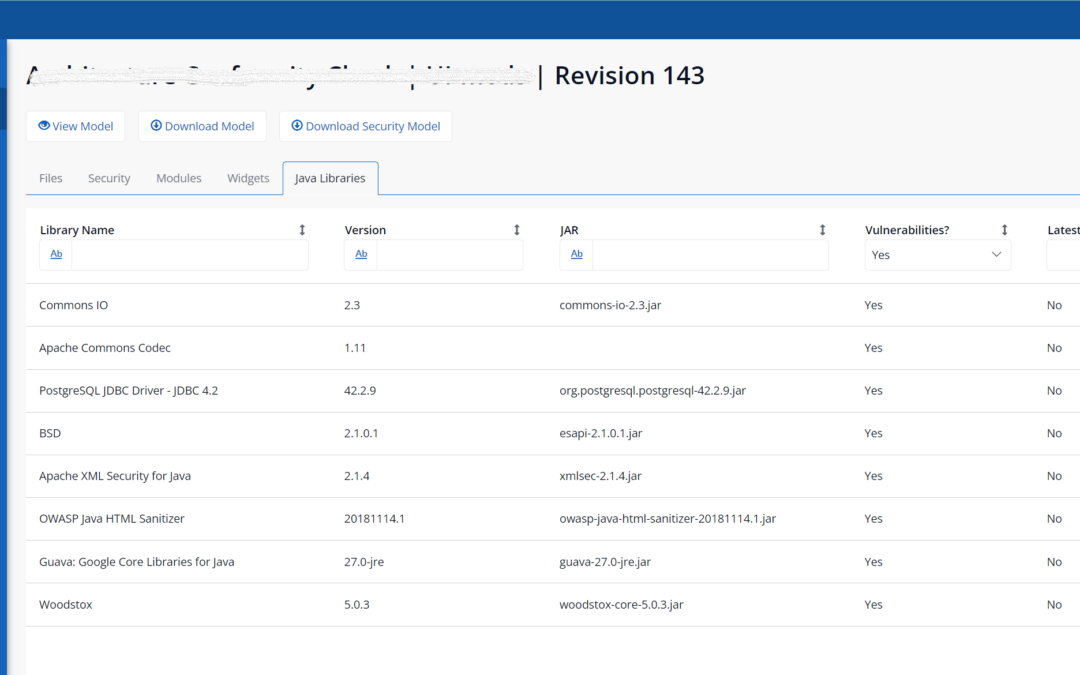
Task: Click version 2.1.0.1 cell
Action: 361,433
